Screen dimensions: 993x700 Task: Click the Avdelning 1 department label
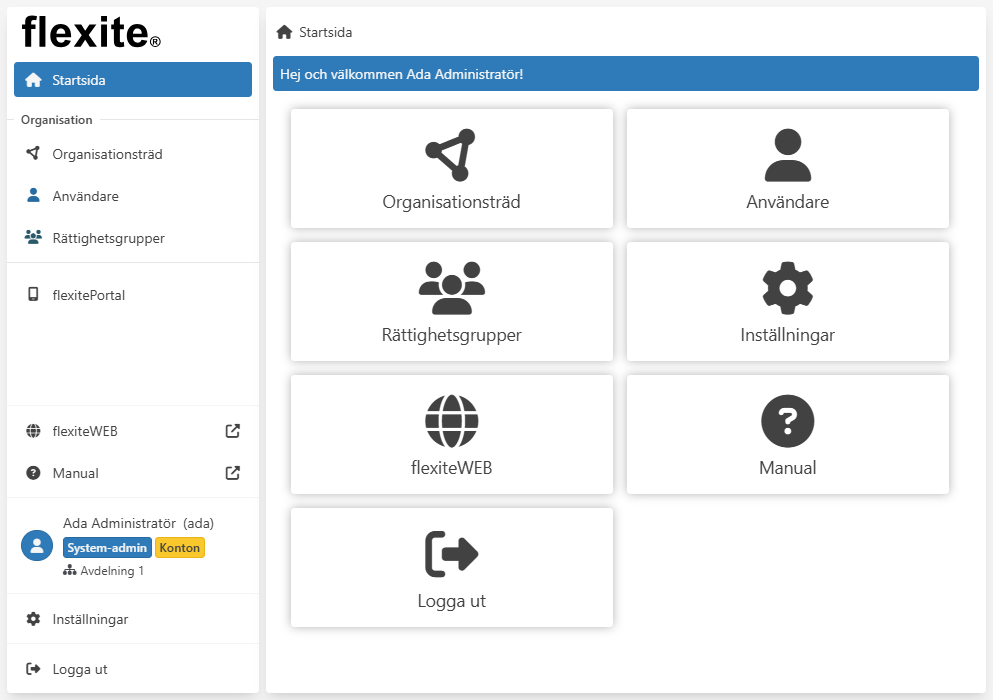click(x=112, y=571)
